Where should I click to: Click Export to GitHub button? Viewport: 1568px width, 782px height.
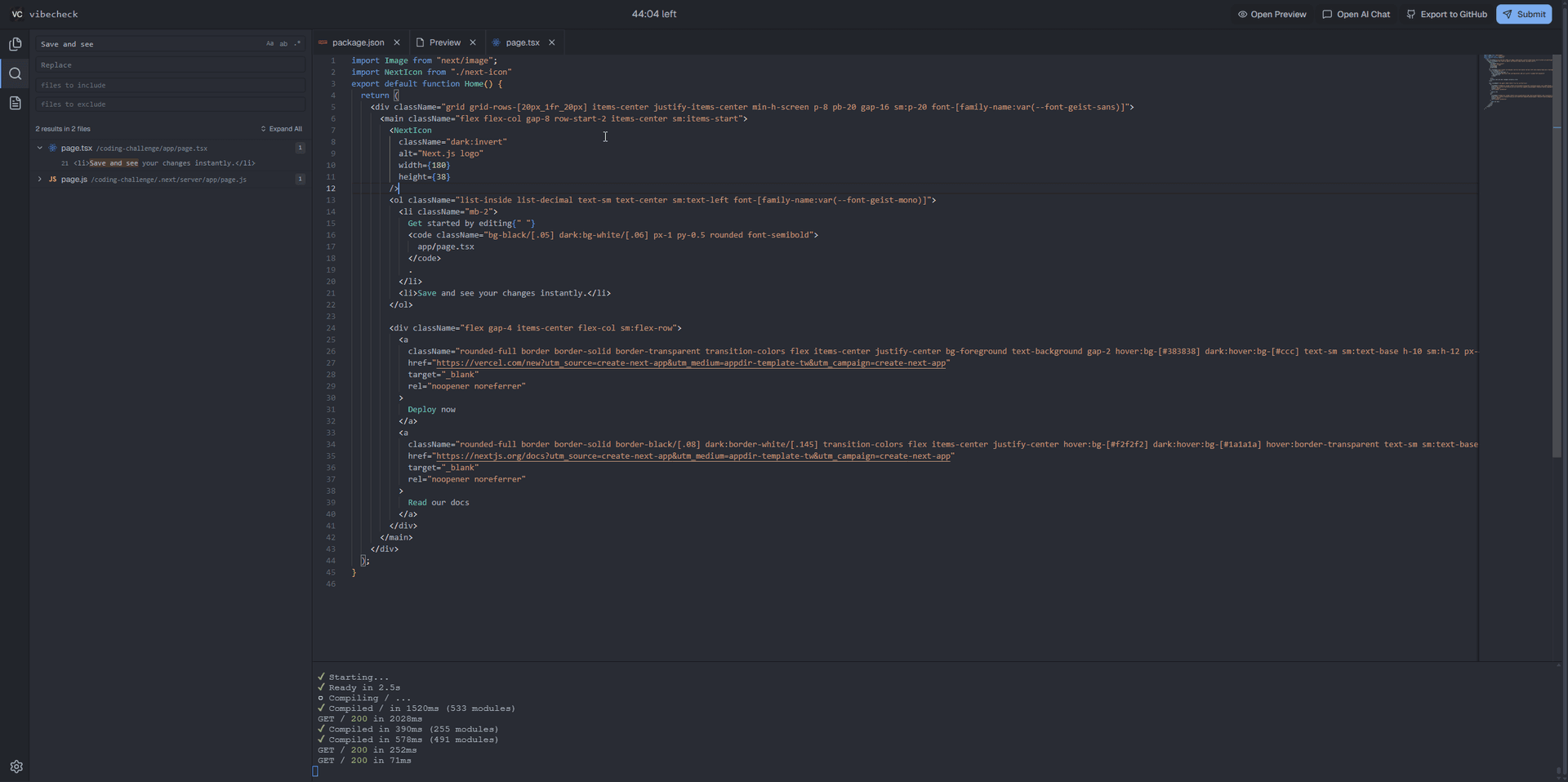(x=1446, y=14)
